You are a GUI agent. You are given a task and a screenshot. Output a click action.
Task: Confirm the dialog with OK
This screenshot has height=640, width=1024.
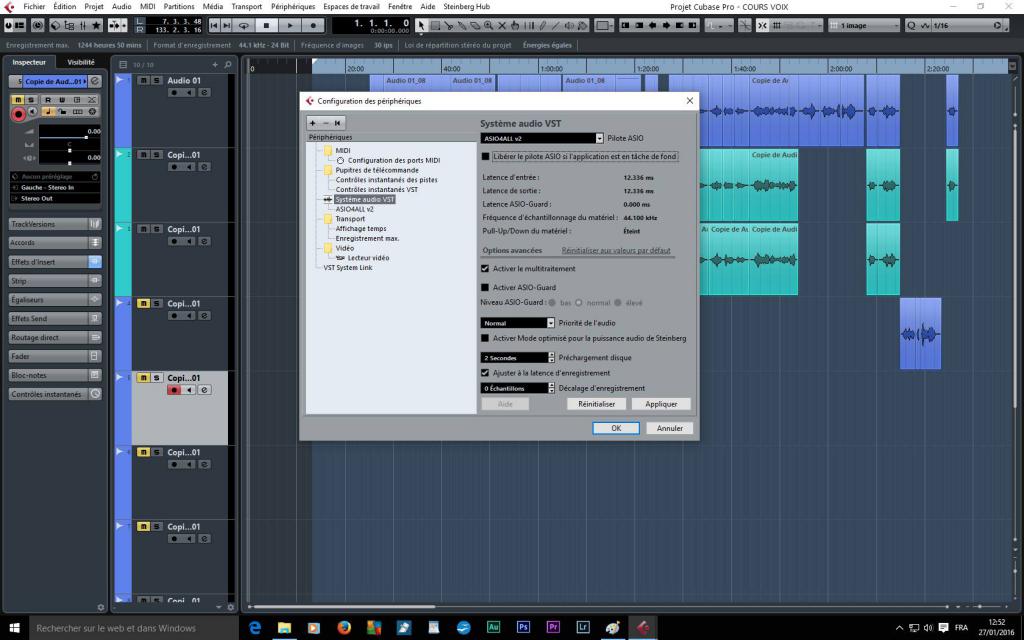coord(616,428)
